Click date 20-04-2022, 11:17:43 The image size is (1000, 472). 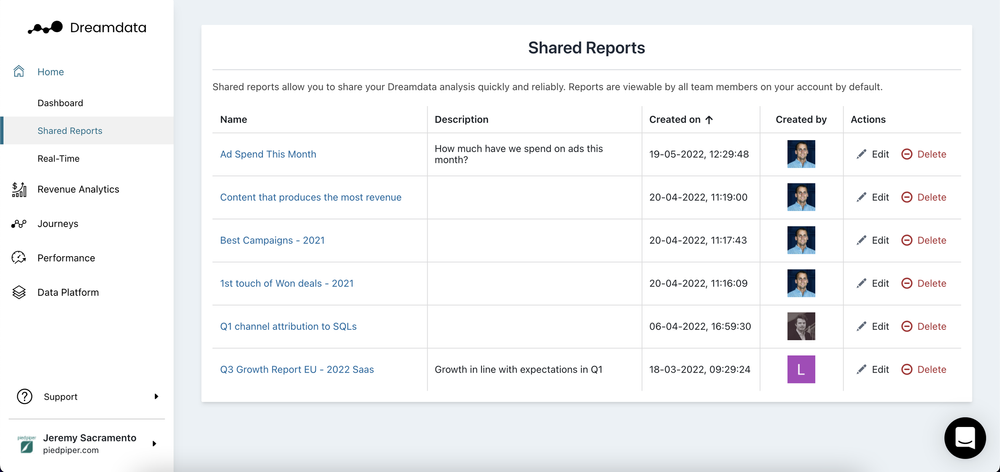coord(698,240)
